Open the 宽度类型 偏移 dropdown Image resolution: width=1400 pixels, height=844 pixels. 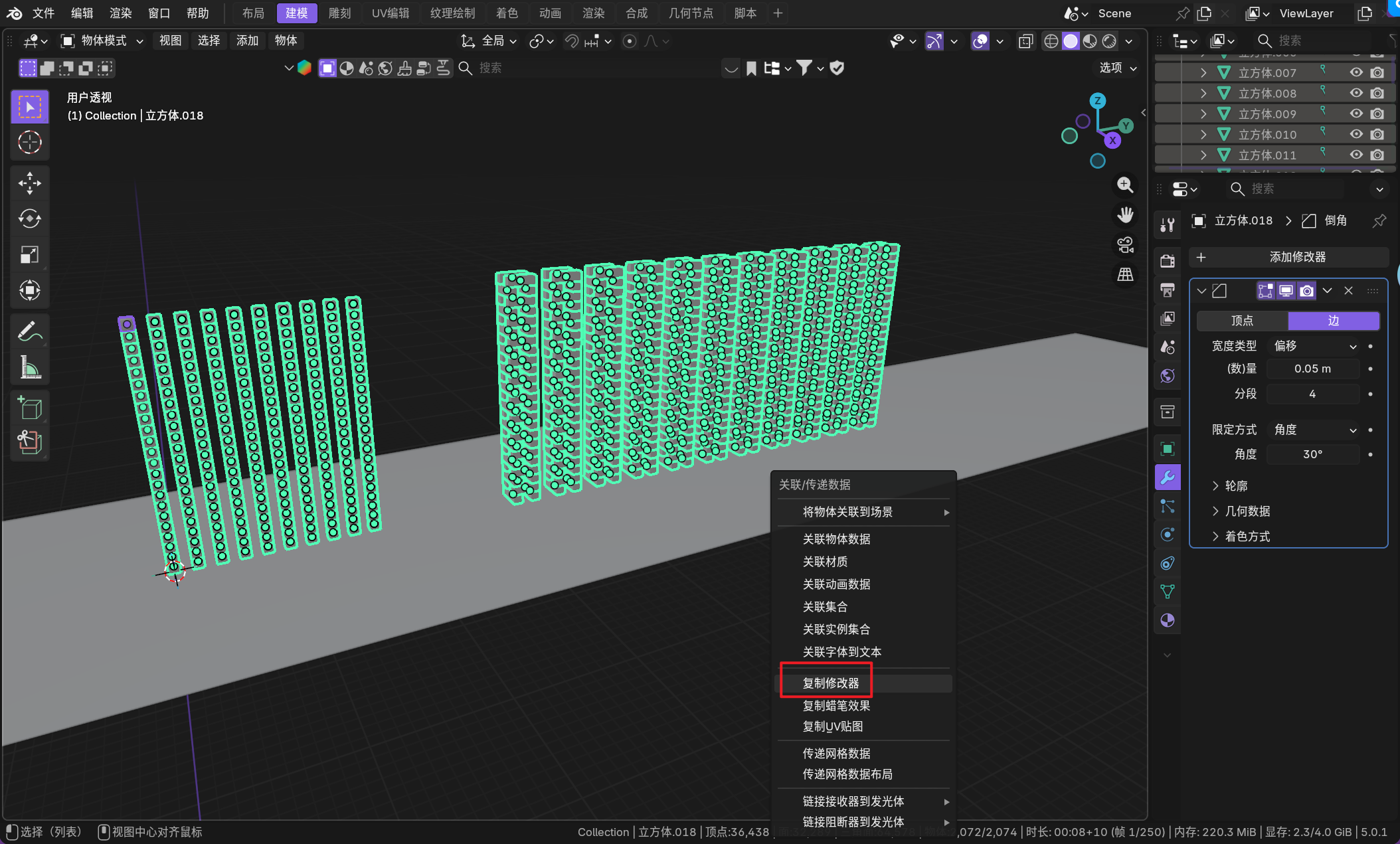[x=1314, y=346]
